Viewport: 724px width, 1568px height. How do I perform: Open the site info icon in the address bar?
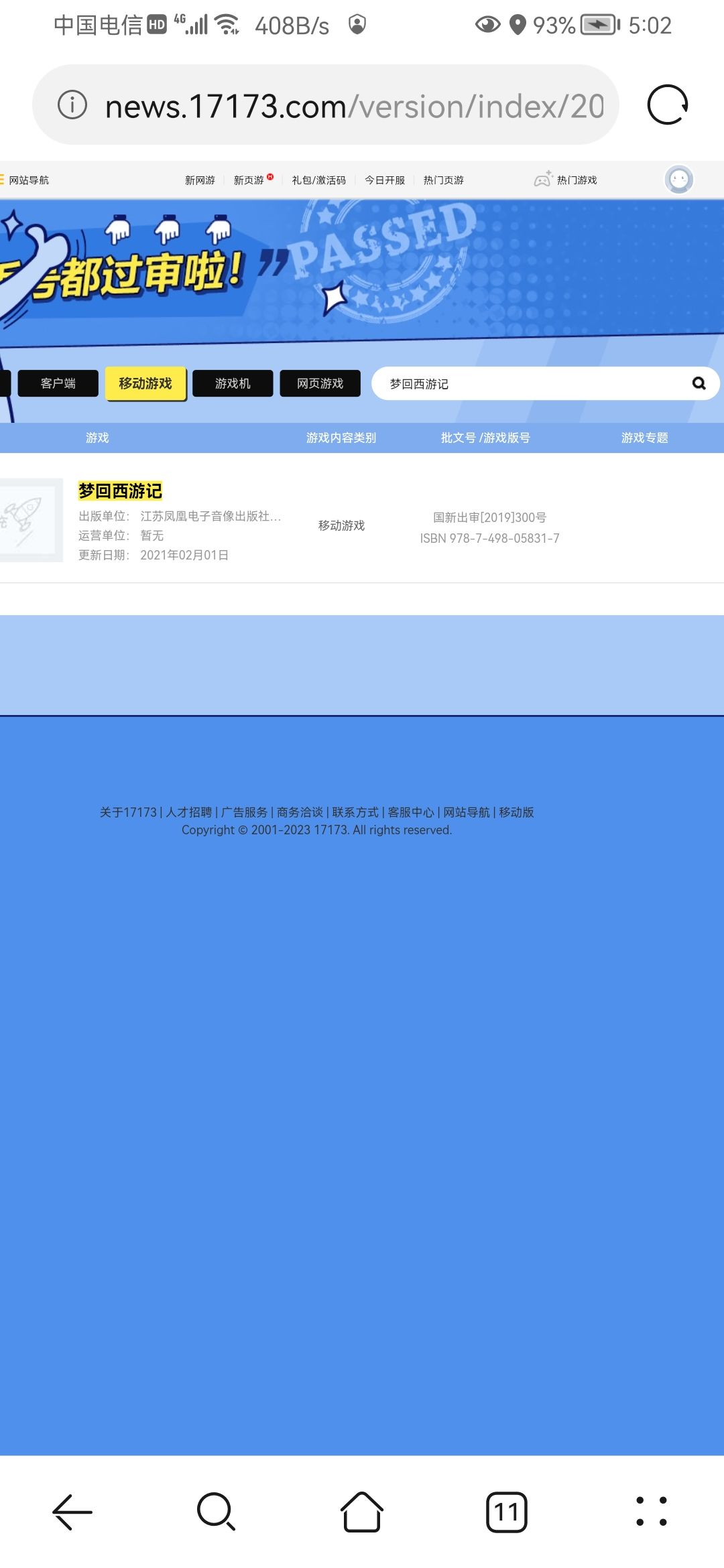point(72,105)
